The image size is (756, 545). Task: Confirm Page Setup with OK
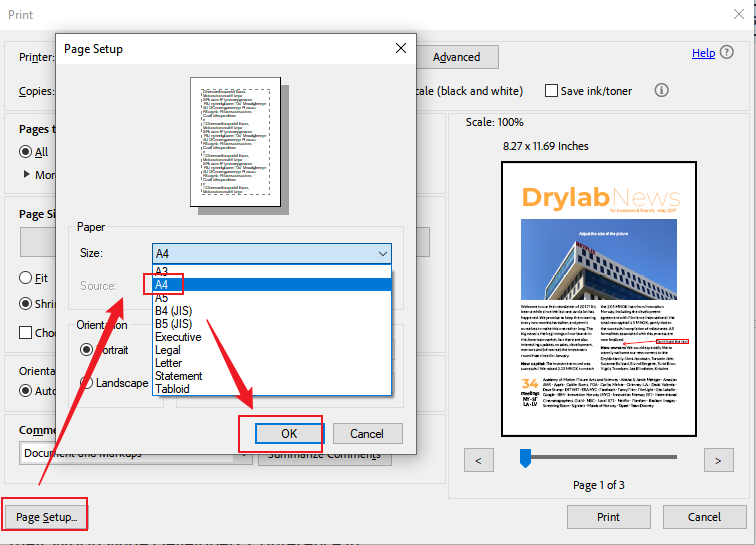(289, 434)
